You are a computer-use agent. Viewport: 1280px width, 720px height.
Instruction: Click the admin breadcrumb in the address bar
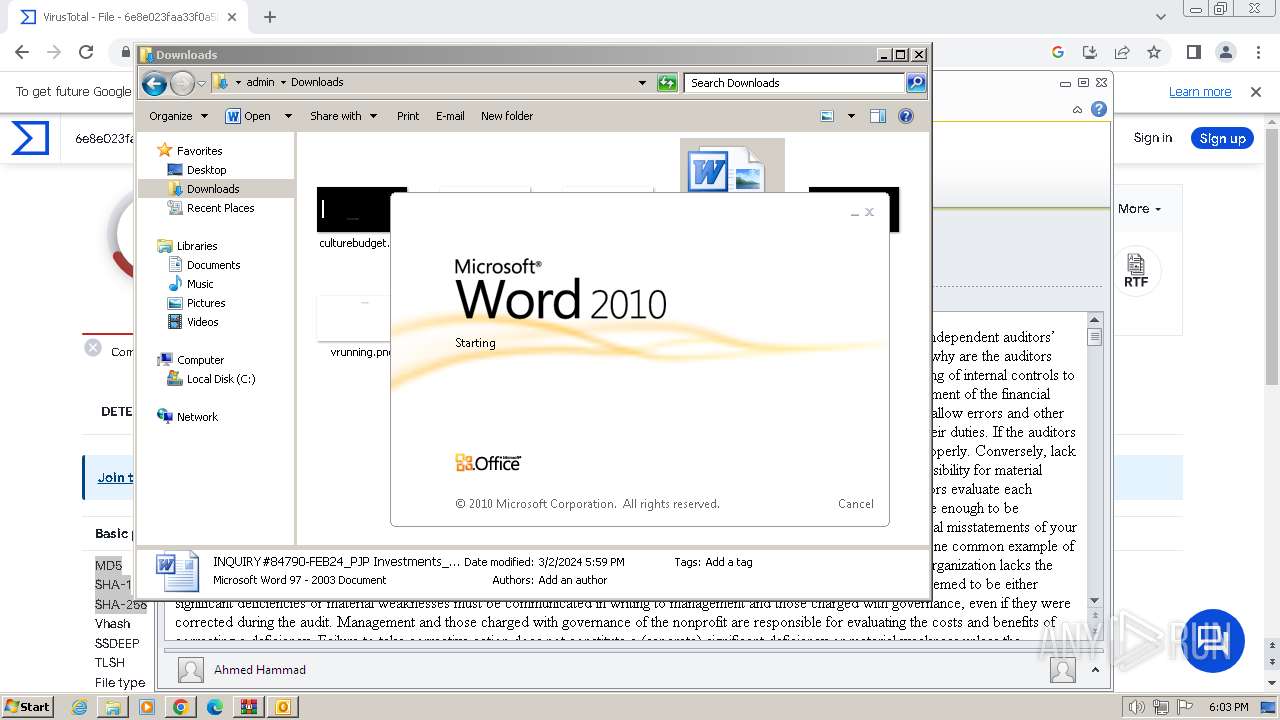tap(260, 83)
